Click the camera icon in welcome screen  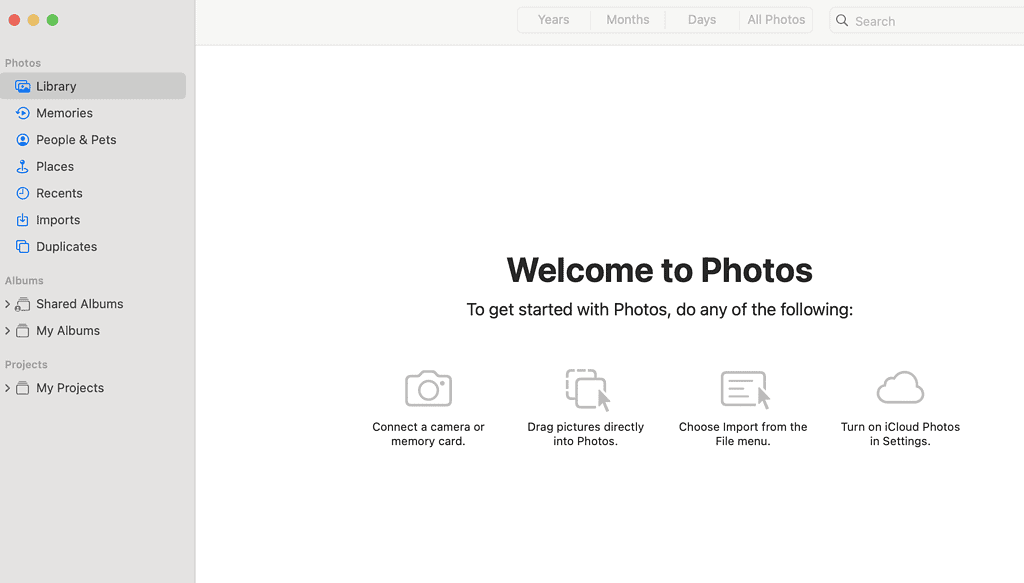[428, 388]
